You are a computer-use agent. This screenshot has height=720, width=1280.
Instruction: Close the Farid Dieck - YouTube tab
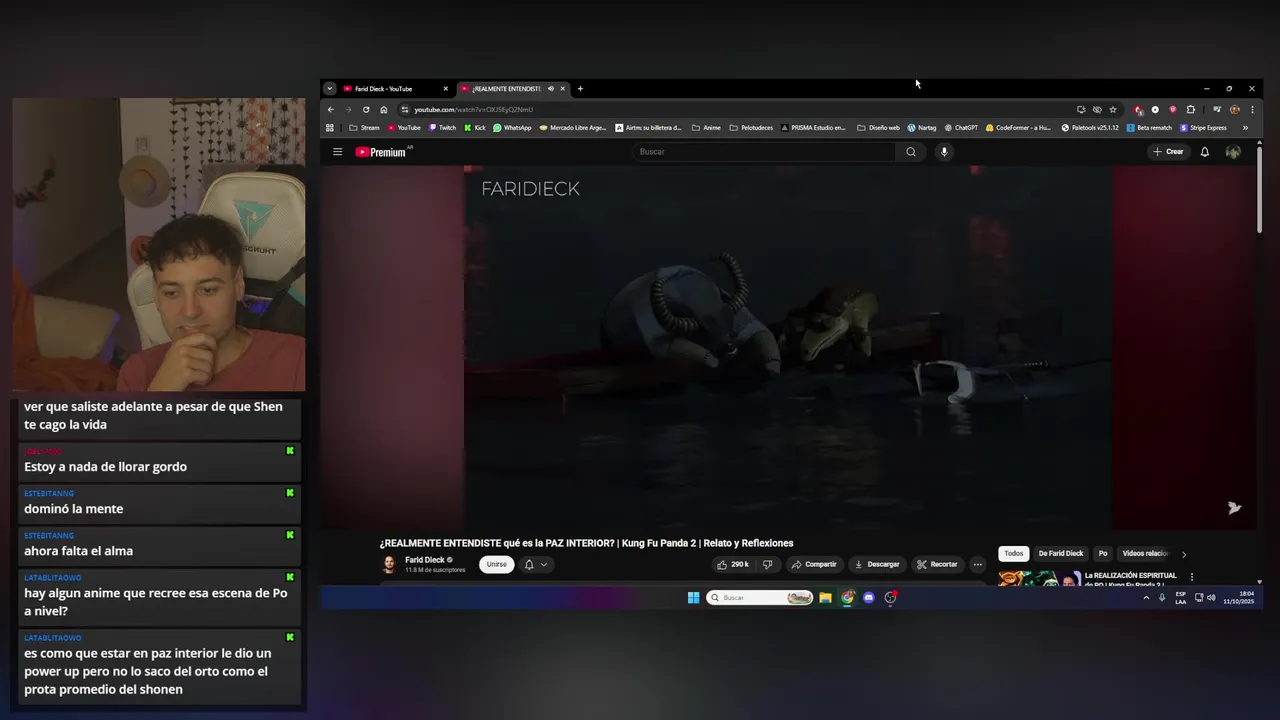coord(446,89)
